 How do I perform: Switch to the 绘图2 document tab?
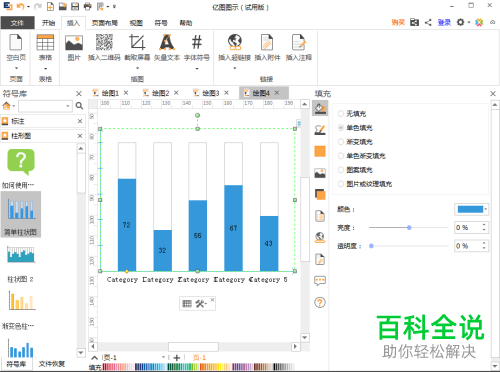[161, 93]
